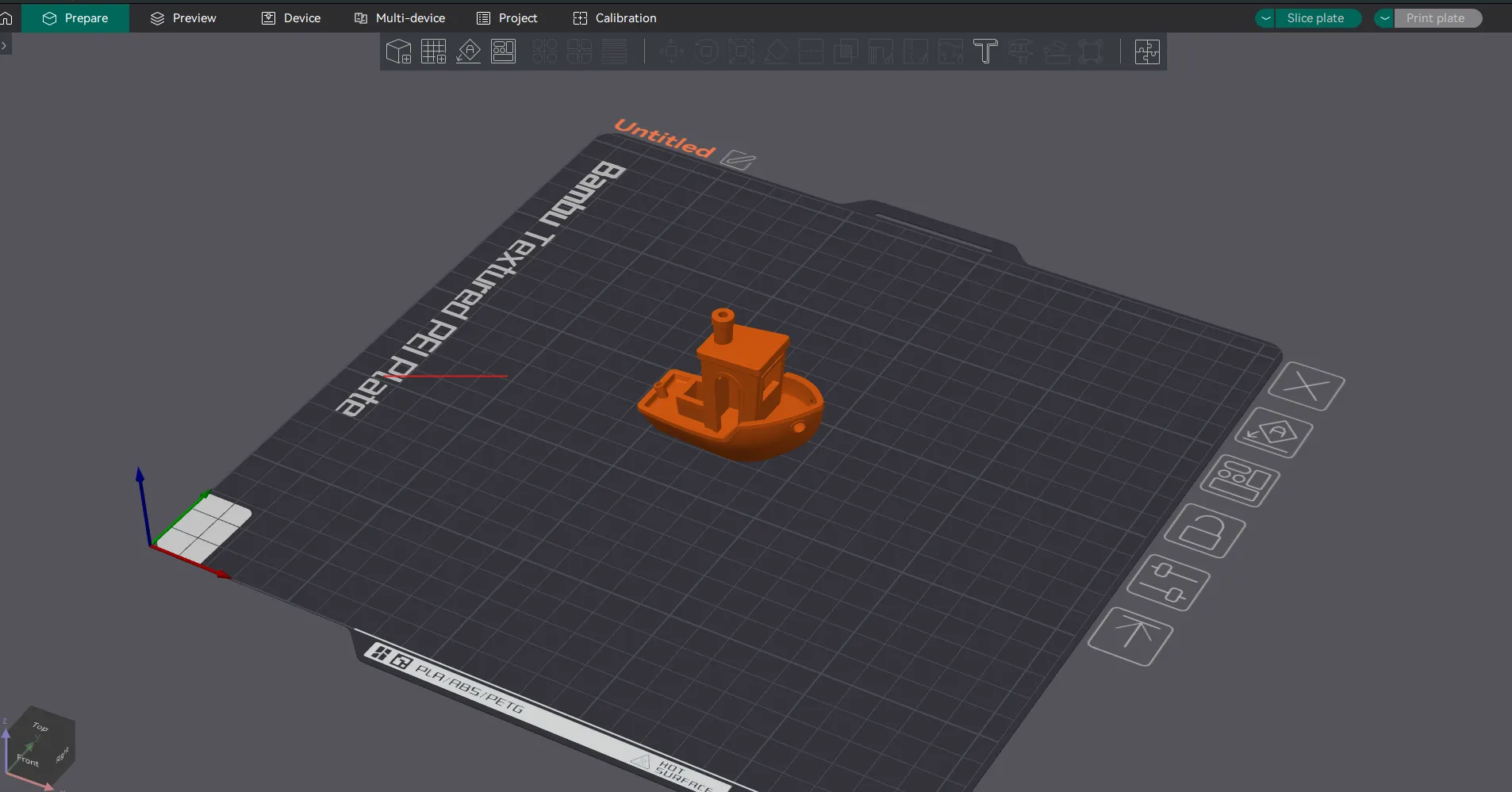Click the Variable layer height icon

(614, 52)
